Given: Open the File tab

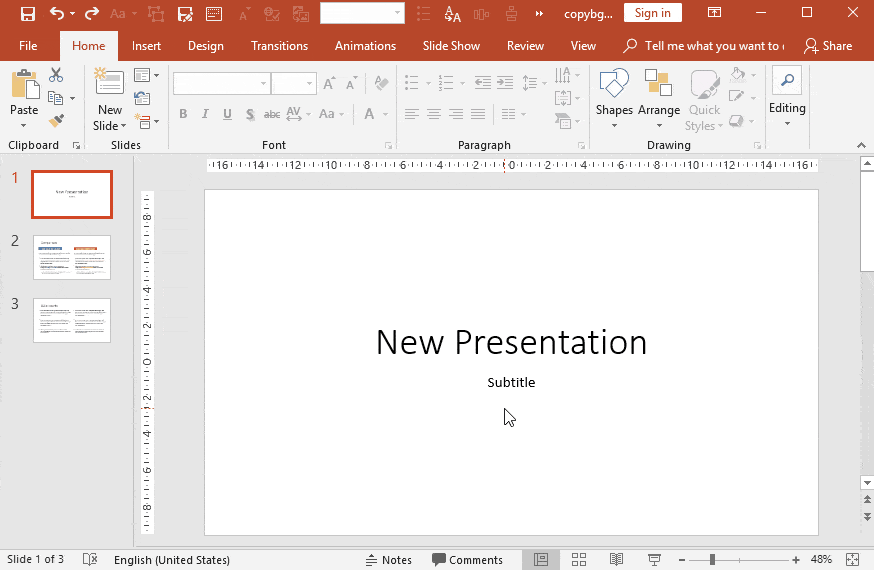Looking at the screenshot, I should coord(28,46).
